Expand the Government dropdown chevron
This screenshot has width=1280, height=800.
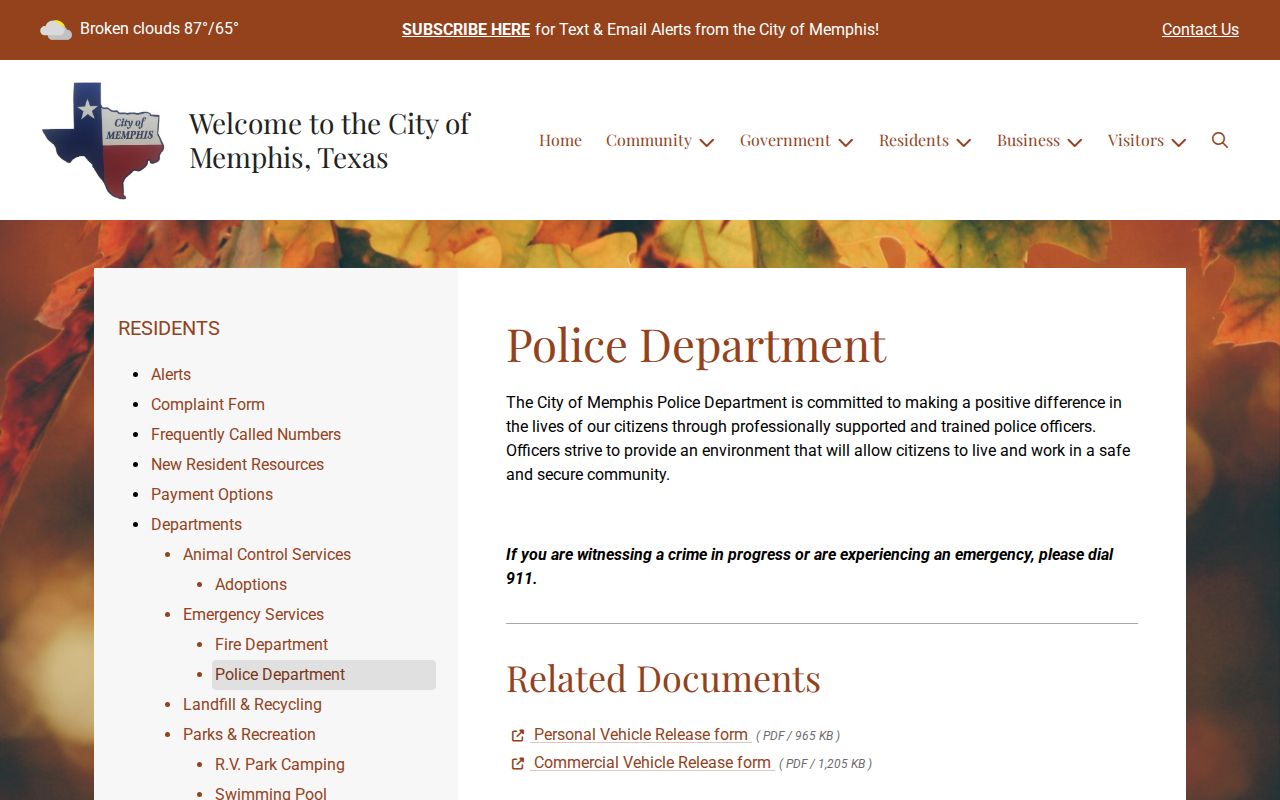(x=846, y=142)
